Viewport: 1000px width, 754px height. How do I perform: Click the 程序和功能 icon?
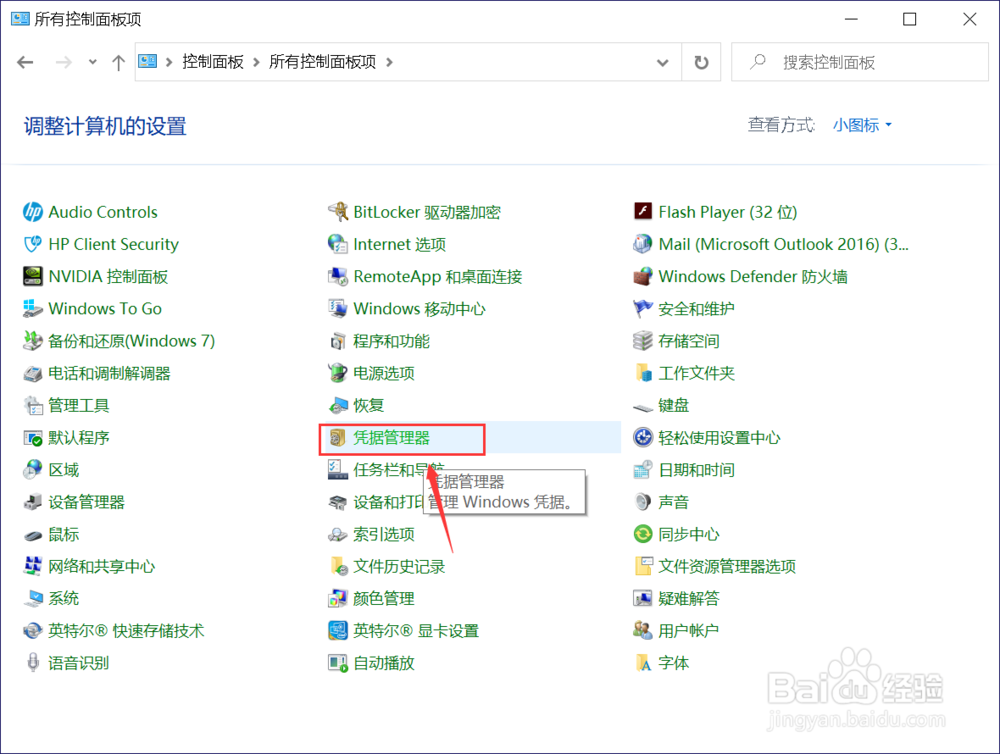click(337, 341)
